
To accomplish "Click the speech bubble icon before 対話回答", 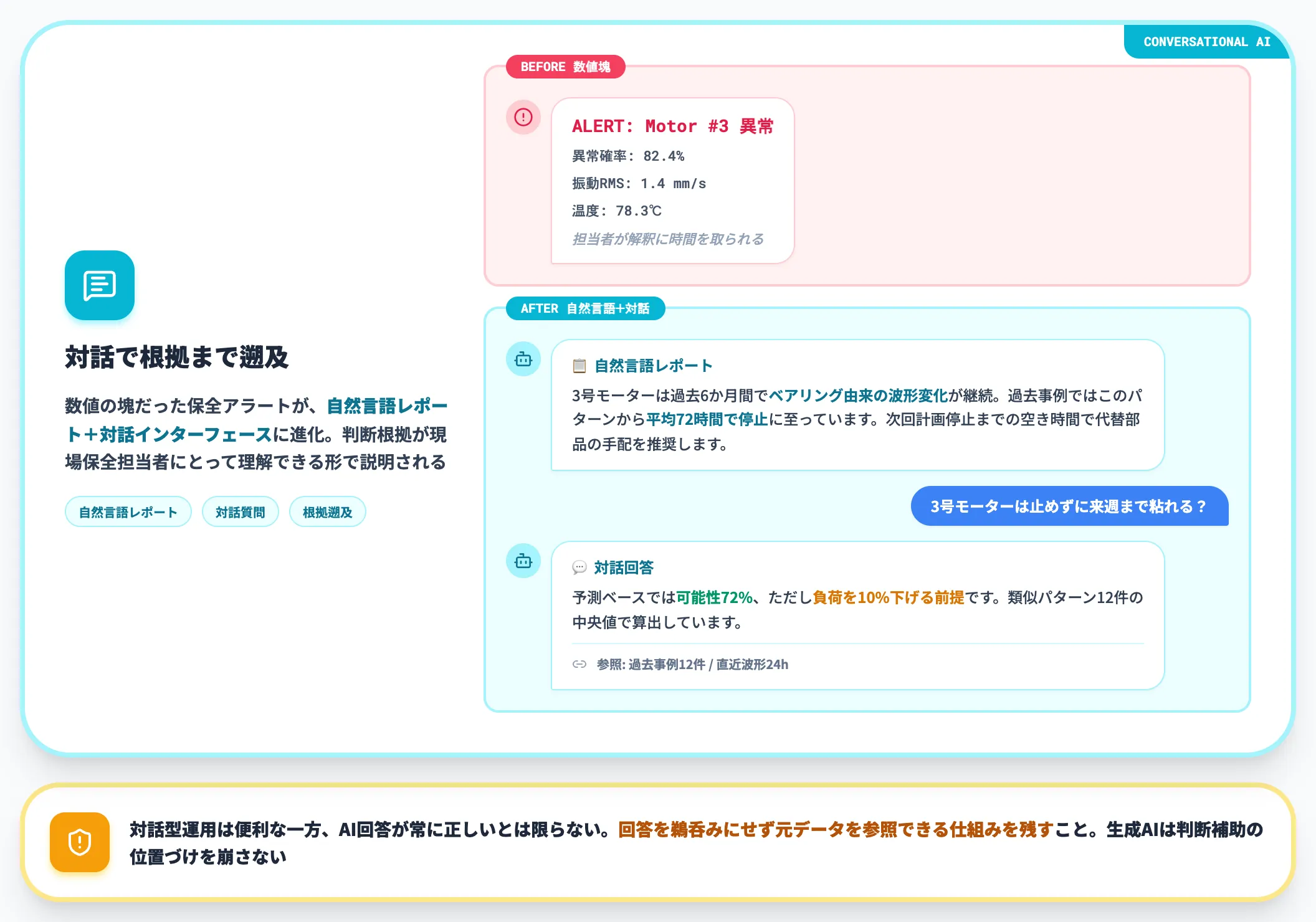I will 579,568.
